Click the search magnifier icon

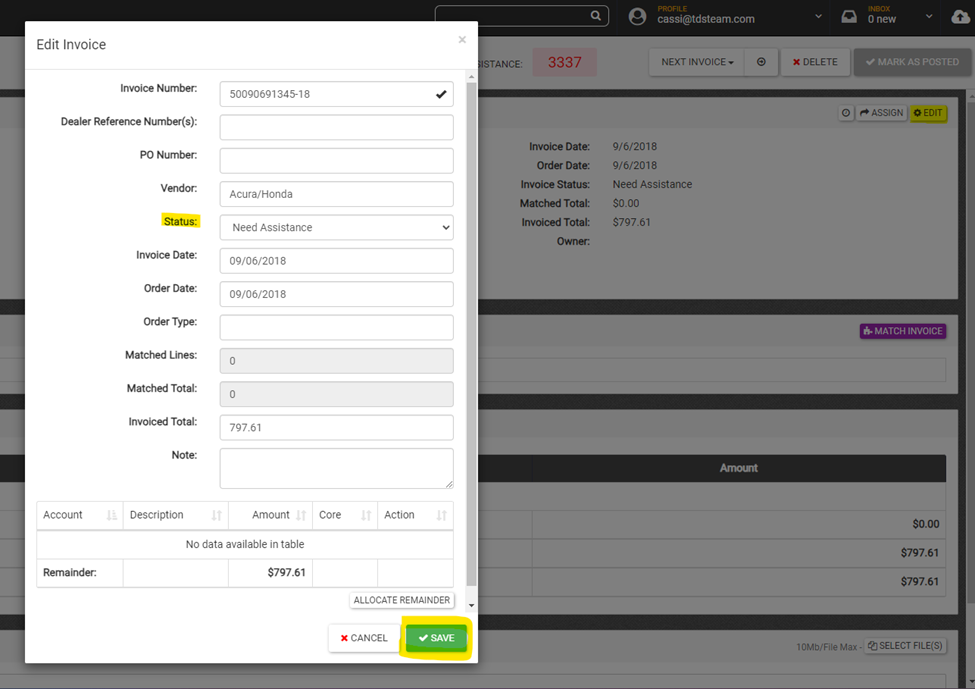pyautogui.click(x=595, y=16)
